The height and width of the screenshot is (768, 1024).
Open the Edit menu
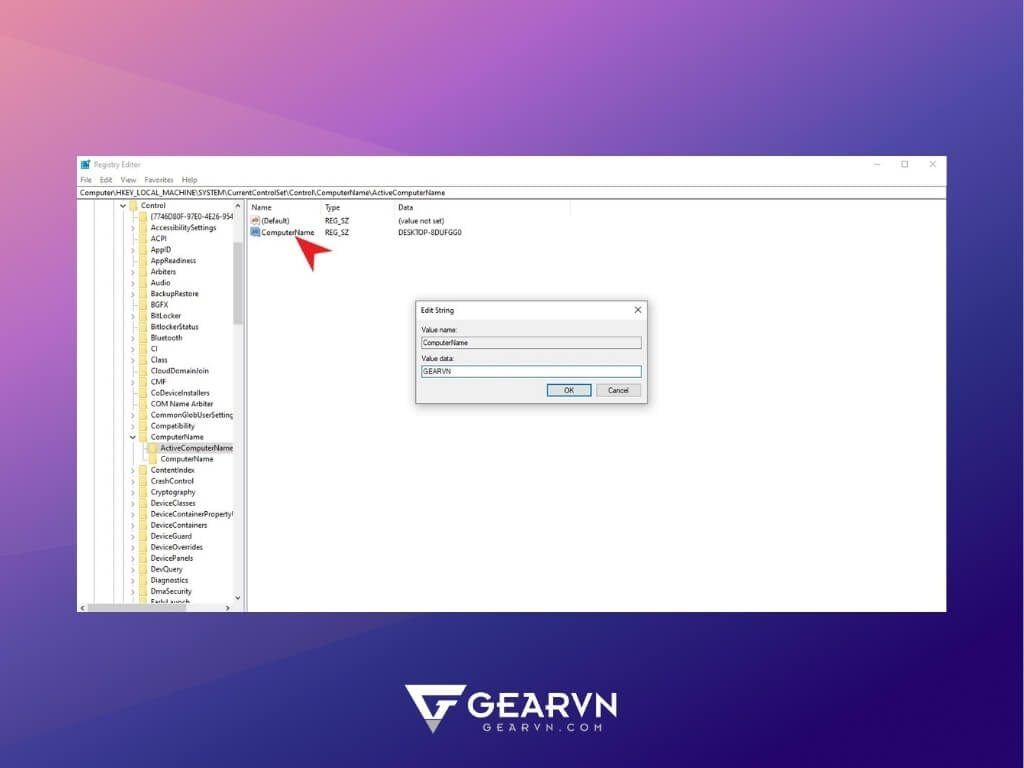pos(104,180)
